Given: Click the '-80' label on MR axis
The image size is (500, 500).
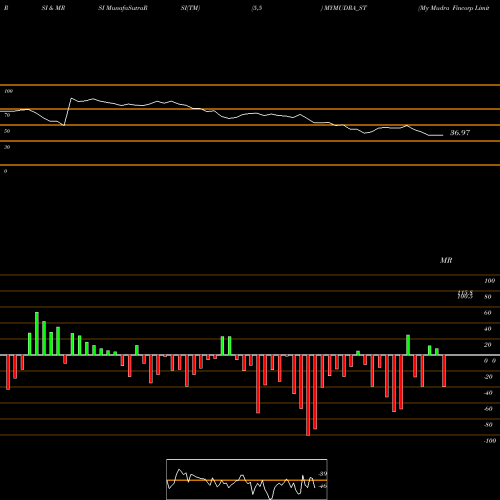Looking at the screenshot, I should [x=488, y=425].
